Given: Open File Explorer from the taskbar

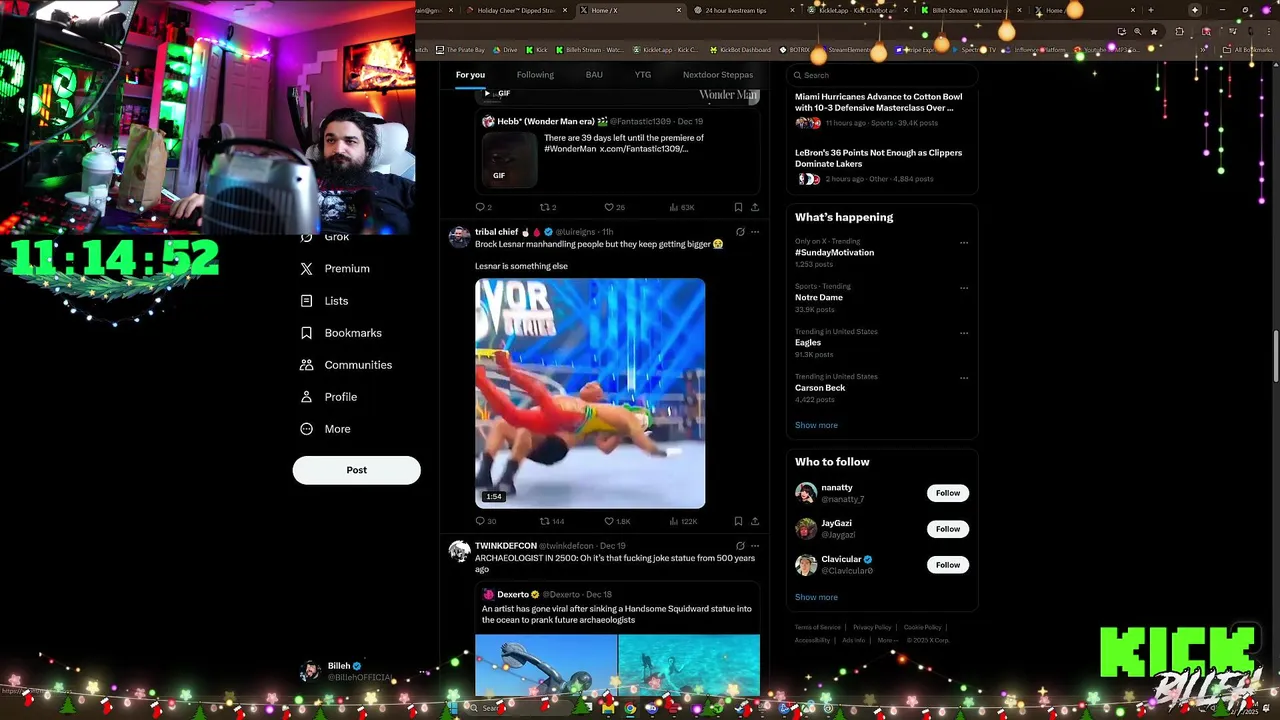Looking at the screenshot, I should click(x=608, y=708).
